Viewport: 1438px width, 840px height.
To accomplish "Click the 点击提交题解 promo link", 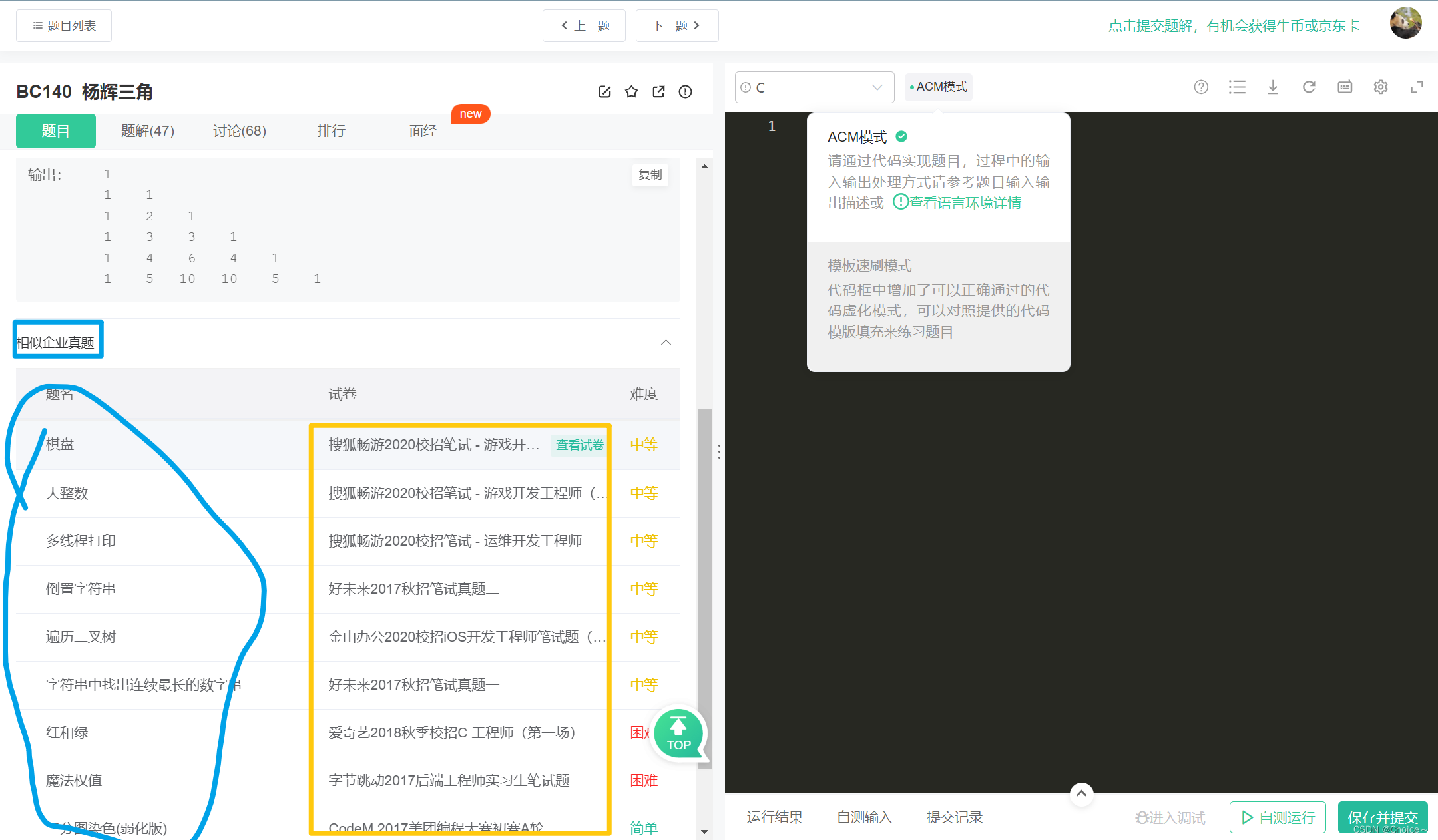I will click(x=1234, y=26).
